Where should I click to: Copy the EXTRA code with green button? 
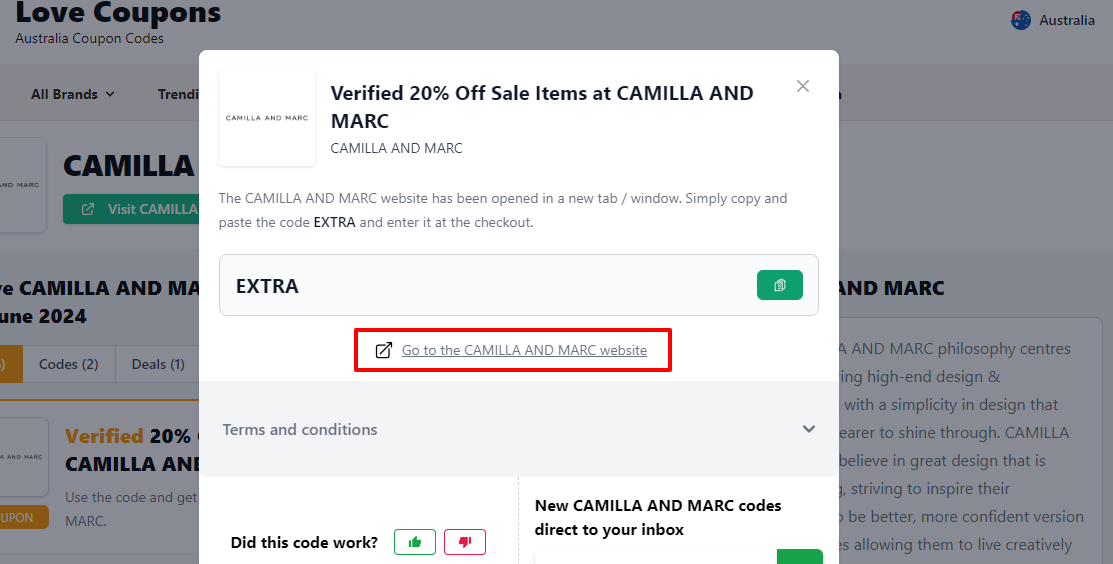(780, 285)
